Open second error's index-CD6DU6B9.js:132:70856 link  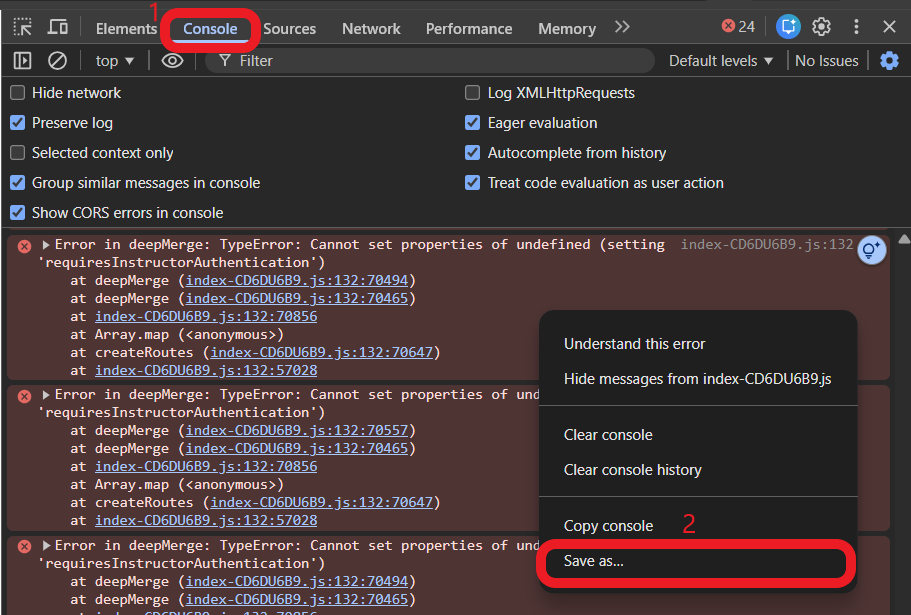coord(206,466)
